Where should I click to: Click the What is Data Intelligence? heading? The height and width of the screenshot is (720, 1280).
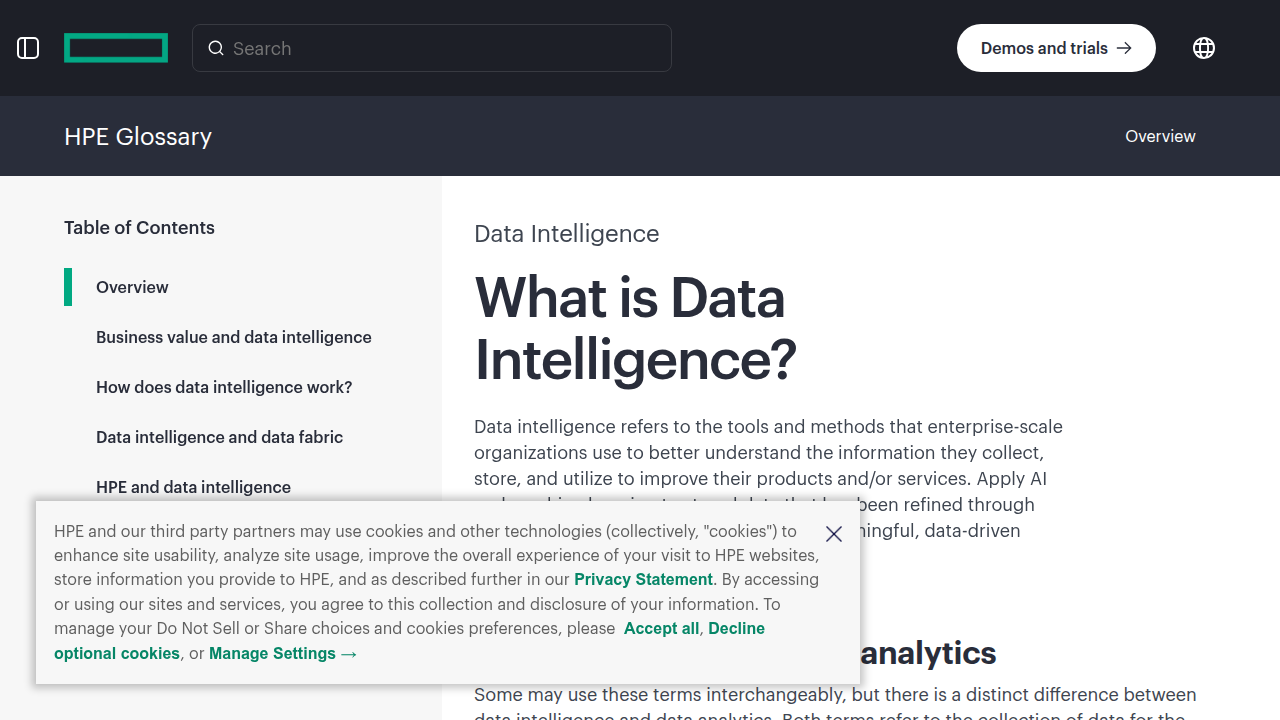(x=635, y=328)
